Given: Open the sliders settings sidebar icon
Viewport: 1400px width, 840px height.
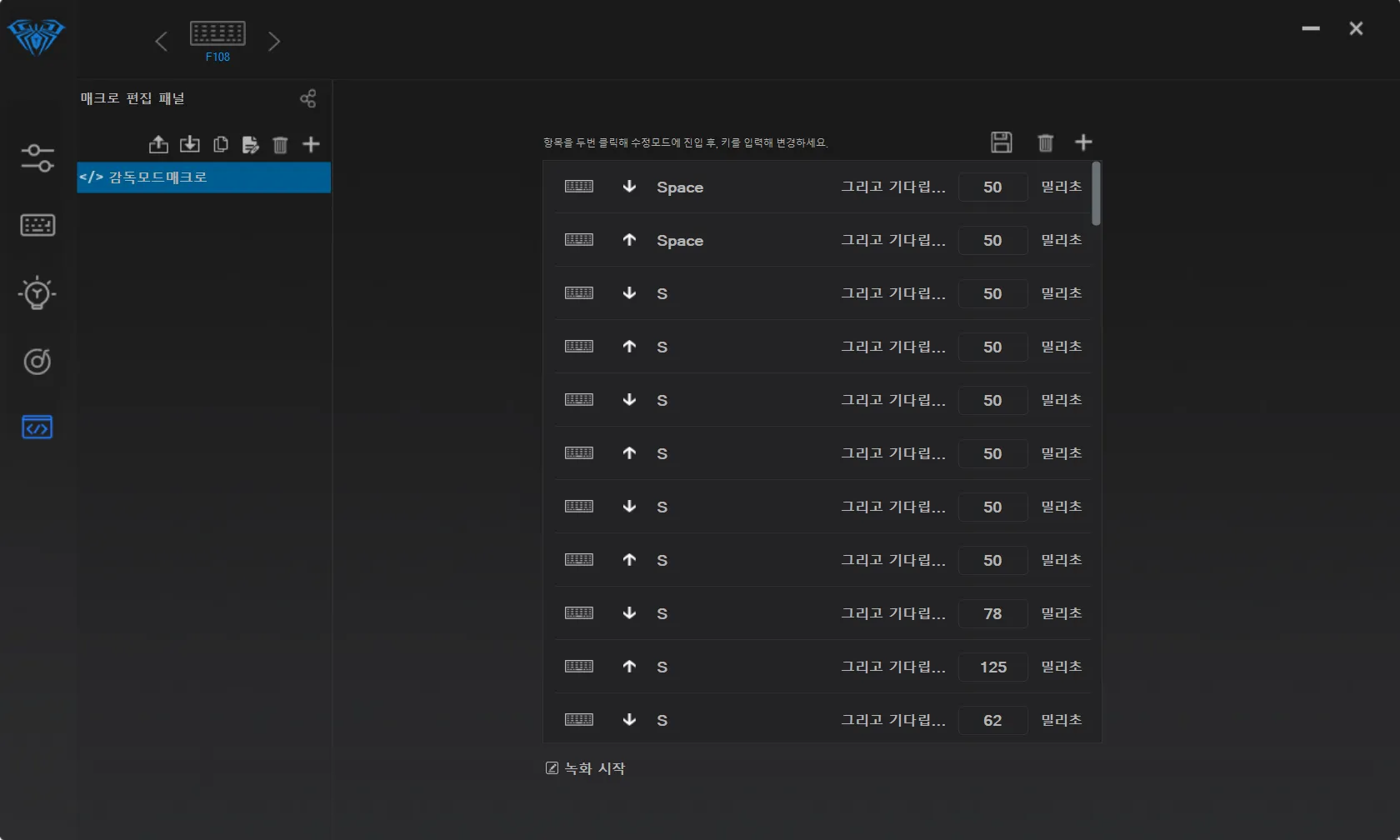Looking at the screenshot, I should coord(37,158).
